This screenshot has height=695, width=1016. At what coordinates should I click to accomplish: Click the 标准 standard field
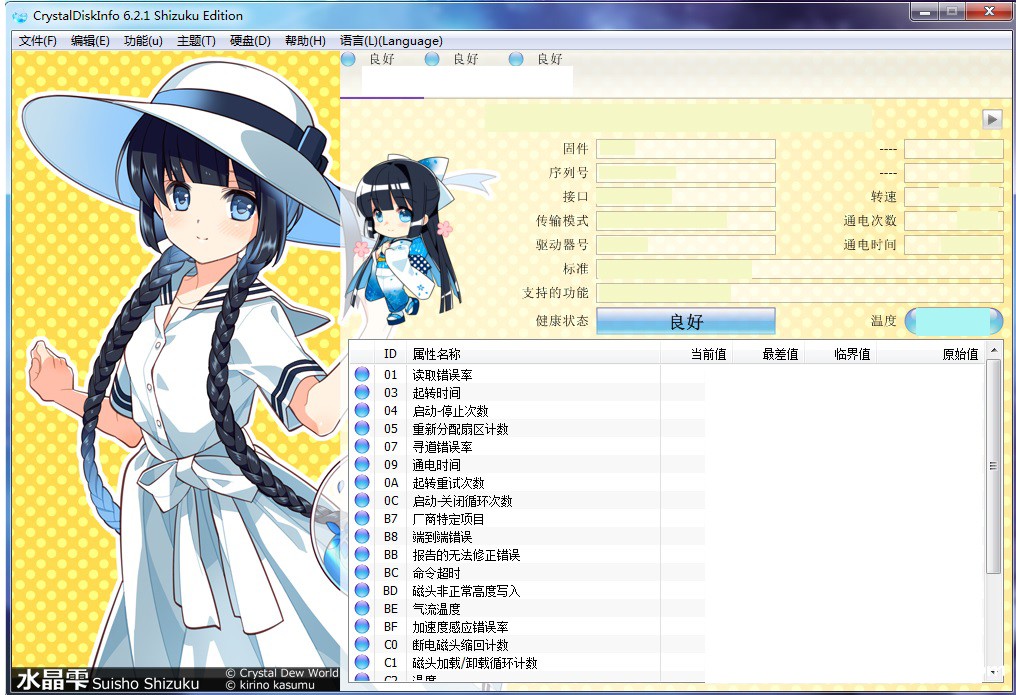point(799,269)
